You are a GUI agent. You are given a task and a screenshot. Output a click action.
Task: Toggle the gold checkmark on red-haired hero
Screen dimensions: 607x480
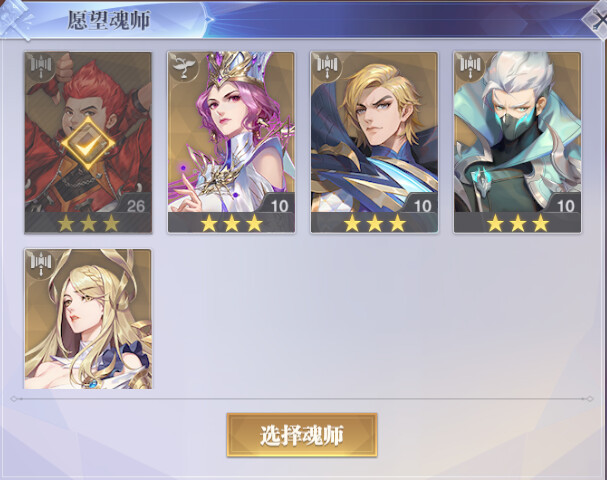point(88,143)
